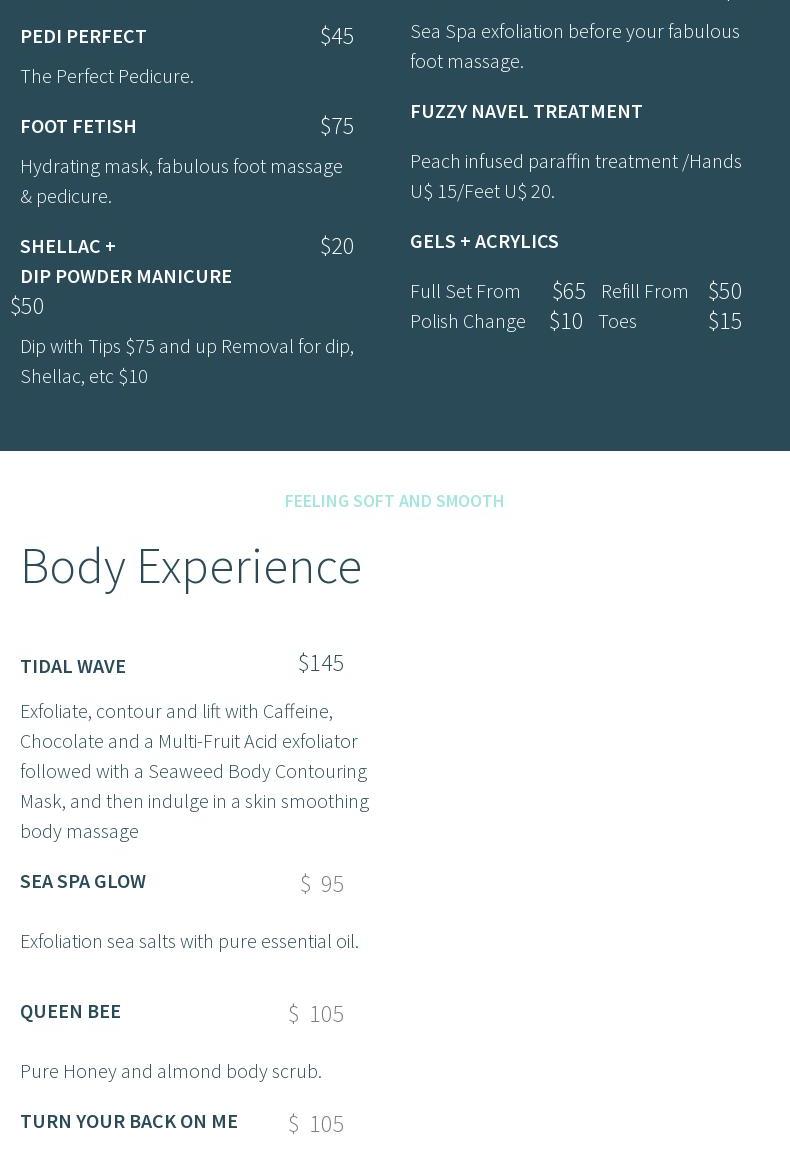Click the Polish Change $10 price
The image size is (790, 1156).
click(566, 321)
